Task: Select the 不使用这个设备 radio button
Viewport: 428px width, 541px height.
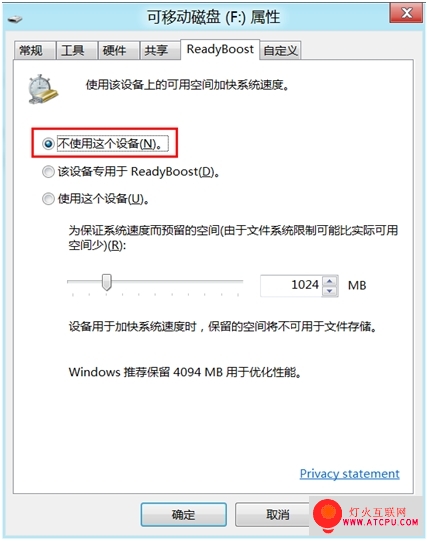Action: [x=48, y=144]
